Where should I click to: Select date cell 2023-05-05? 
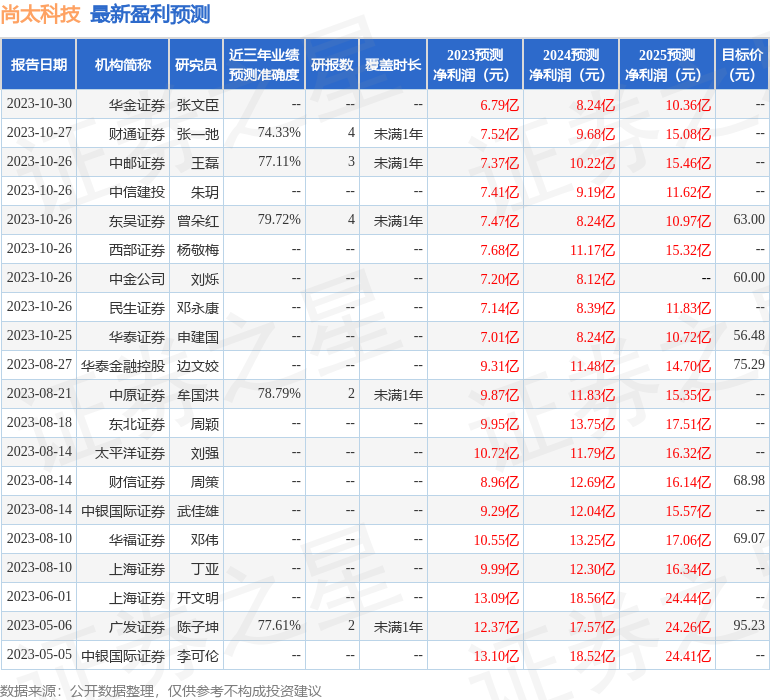(x=39, y=654)
